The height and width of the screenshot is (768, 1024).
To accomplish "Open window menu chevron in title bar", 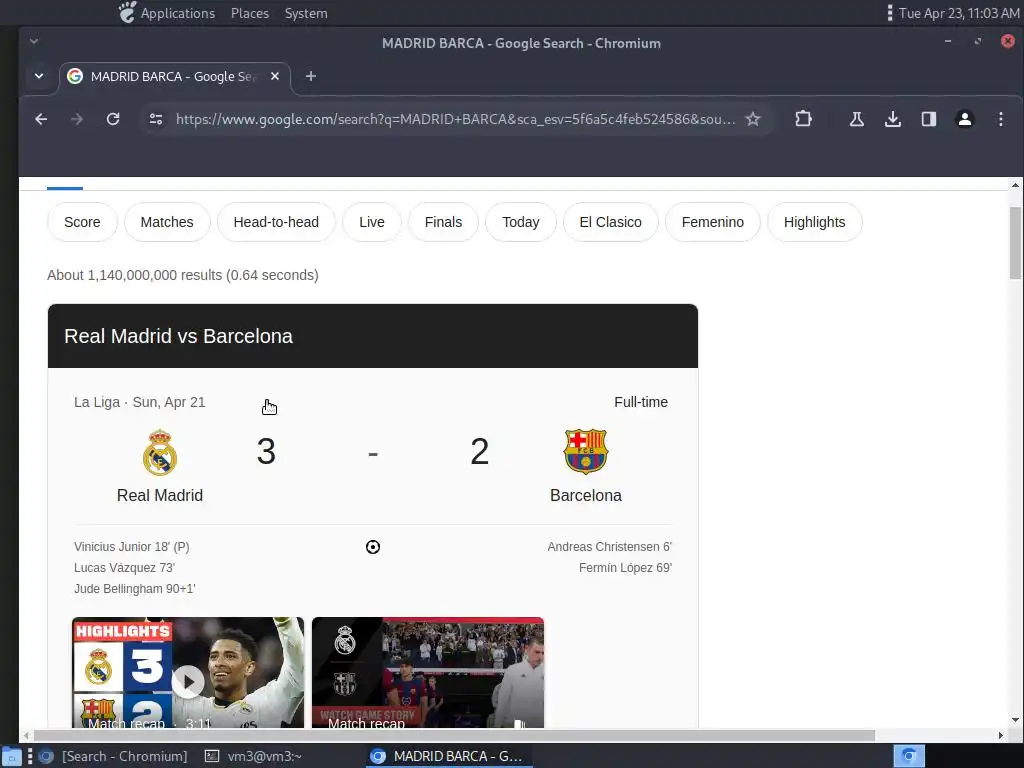I will tap(34, 41).
